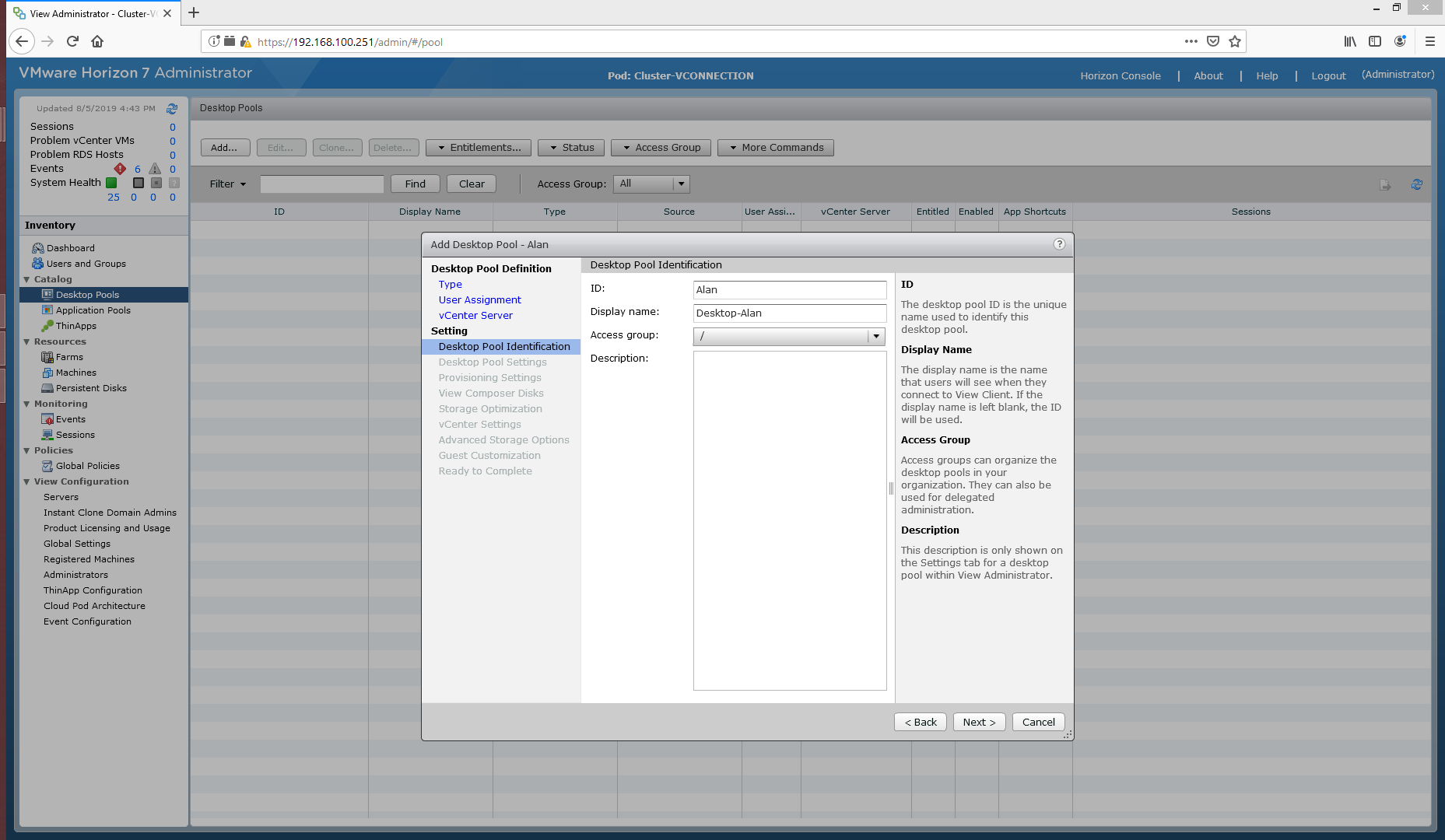This screenshot has height=840, width=1445.
Task: Click the Firefox home icon
Action: coord(97,41)
